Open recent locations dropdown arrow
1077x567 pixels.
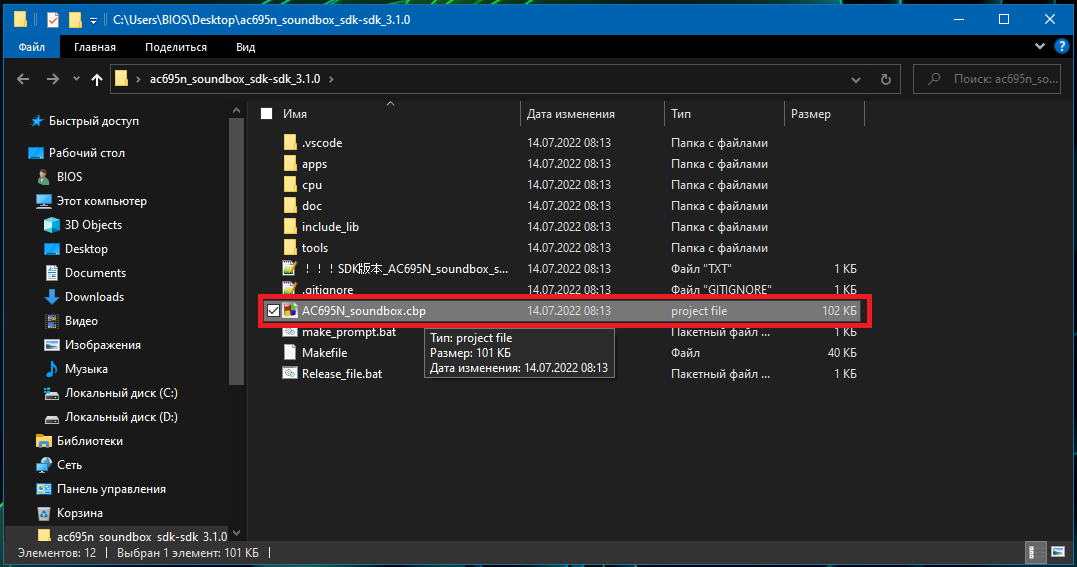[76, 79]
